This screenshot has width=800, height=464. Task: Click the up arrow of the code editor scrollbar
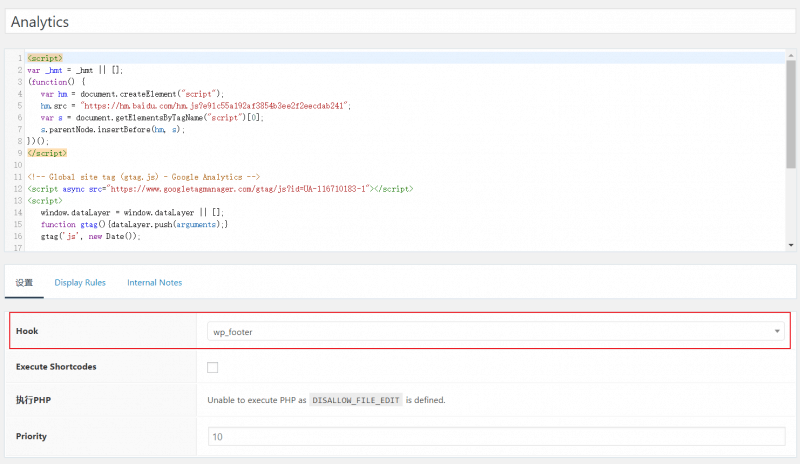[x=792, y=56]
